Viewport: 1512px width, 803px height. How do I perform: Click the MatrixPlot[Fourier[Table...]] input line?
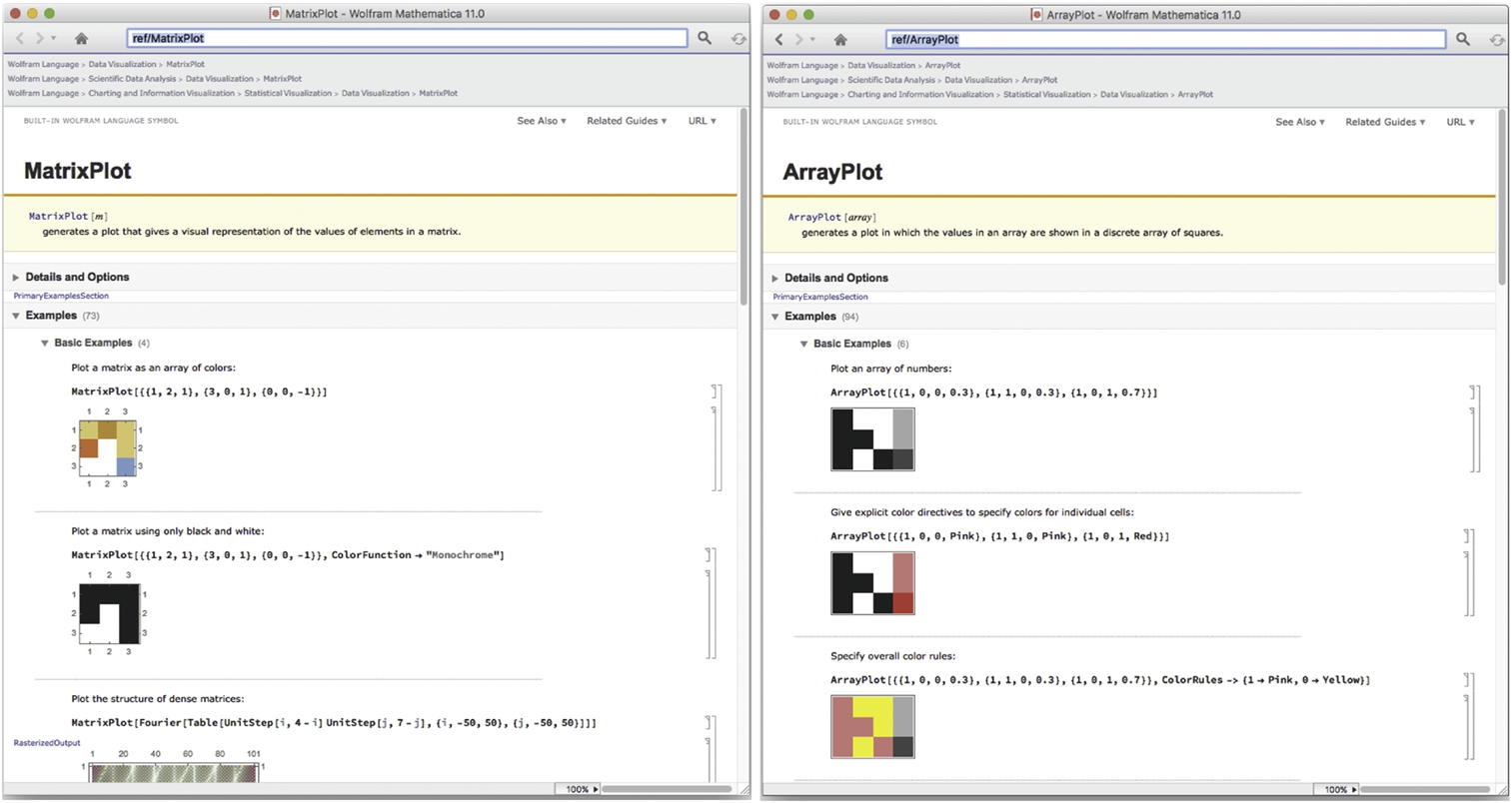pos(334,722)
